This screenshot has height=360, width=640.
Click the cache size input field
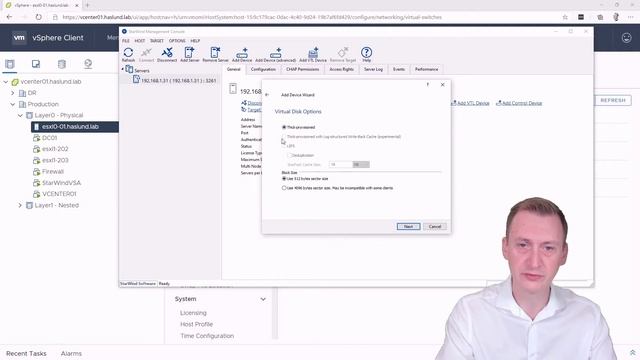pos(340,164)
